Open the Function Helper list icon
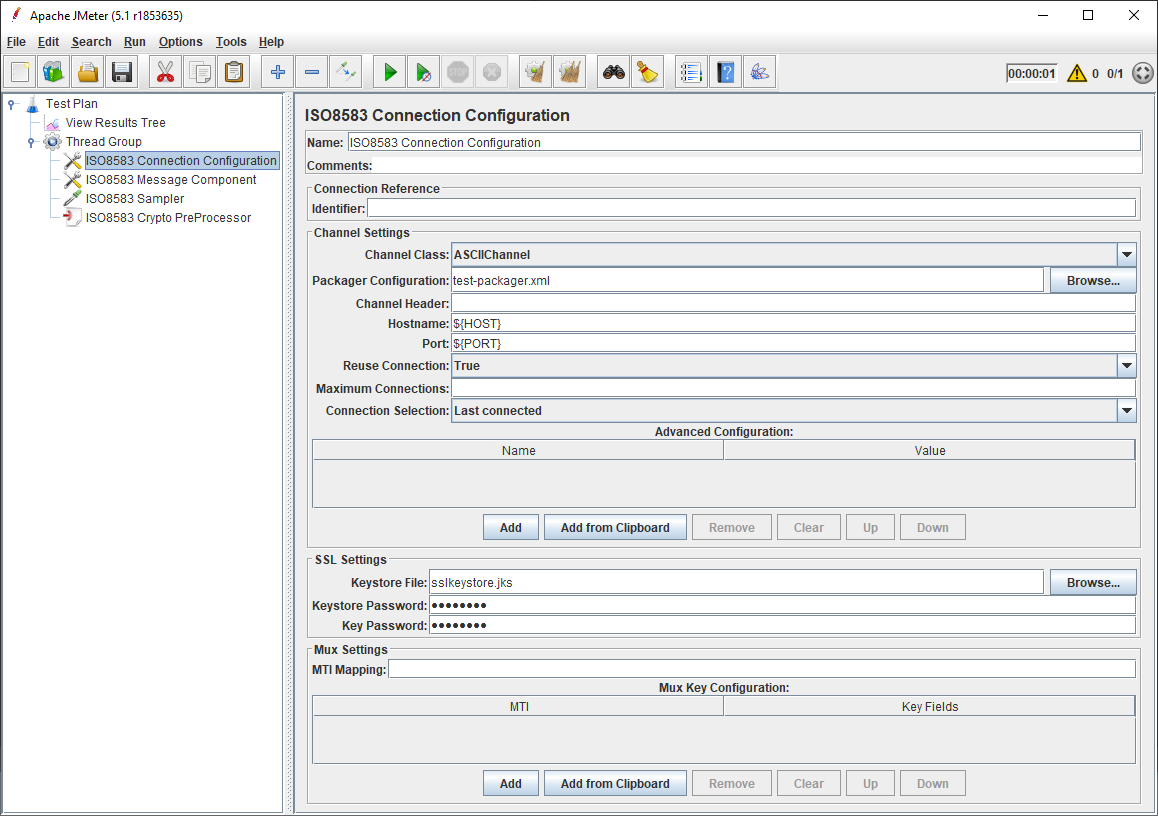1158x816 pixels. pos(691,72)
